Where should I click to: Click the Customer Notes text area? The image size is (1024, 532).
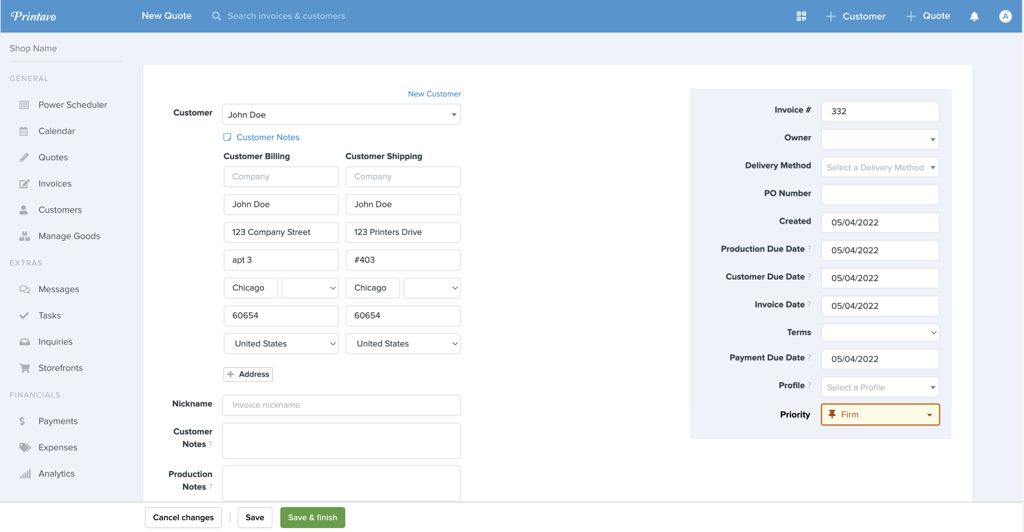[341, 440]
